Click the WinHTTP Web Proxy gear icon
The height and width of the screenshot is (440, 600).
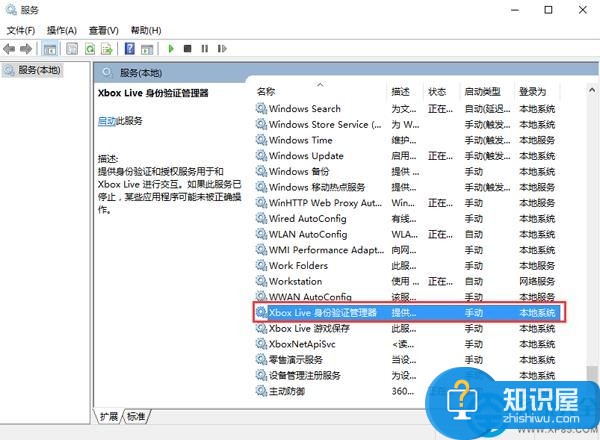(x=261, y=203)
